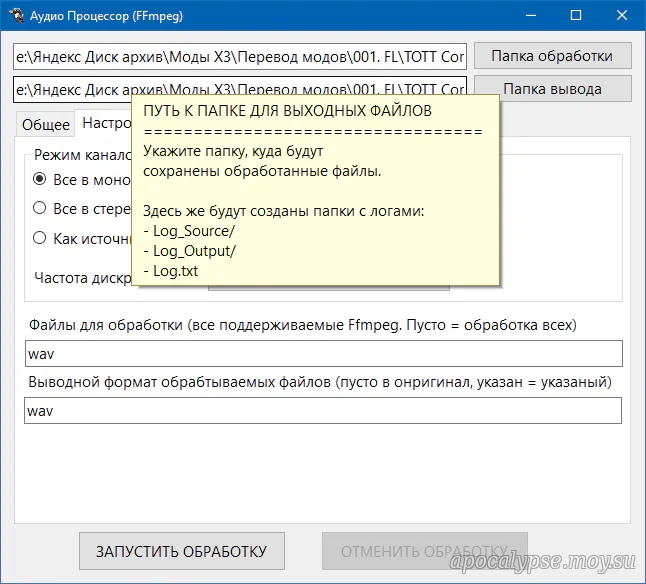Maximize the Аудио Процессор window
This screenshot has height=584, width=646.
(576, 15)
